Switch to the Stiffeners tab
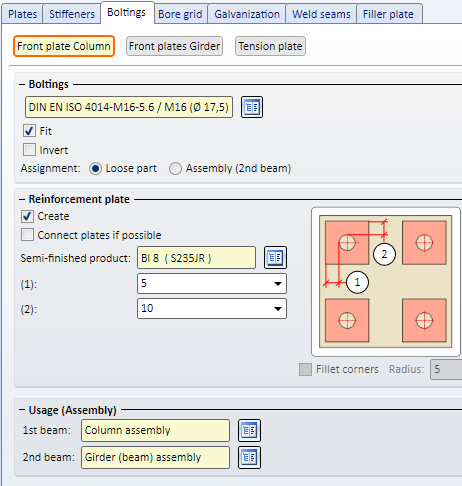The height and width of the screenshot is (486, 462). pos(72,14)
